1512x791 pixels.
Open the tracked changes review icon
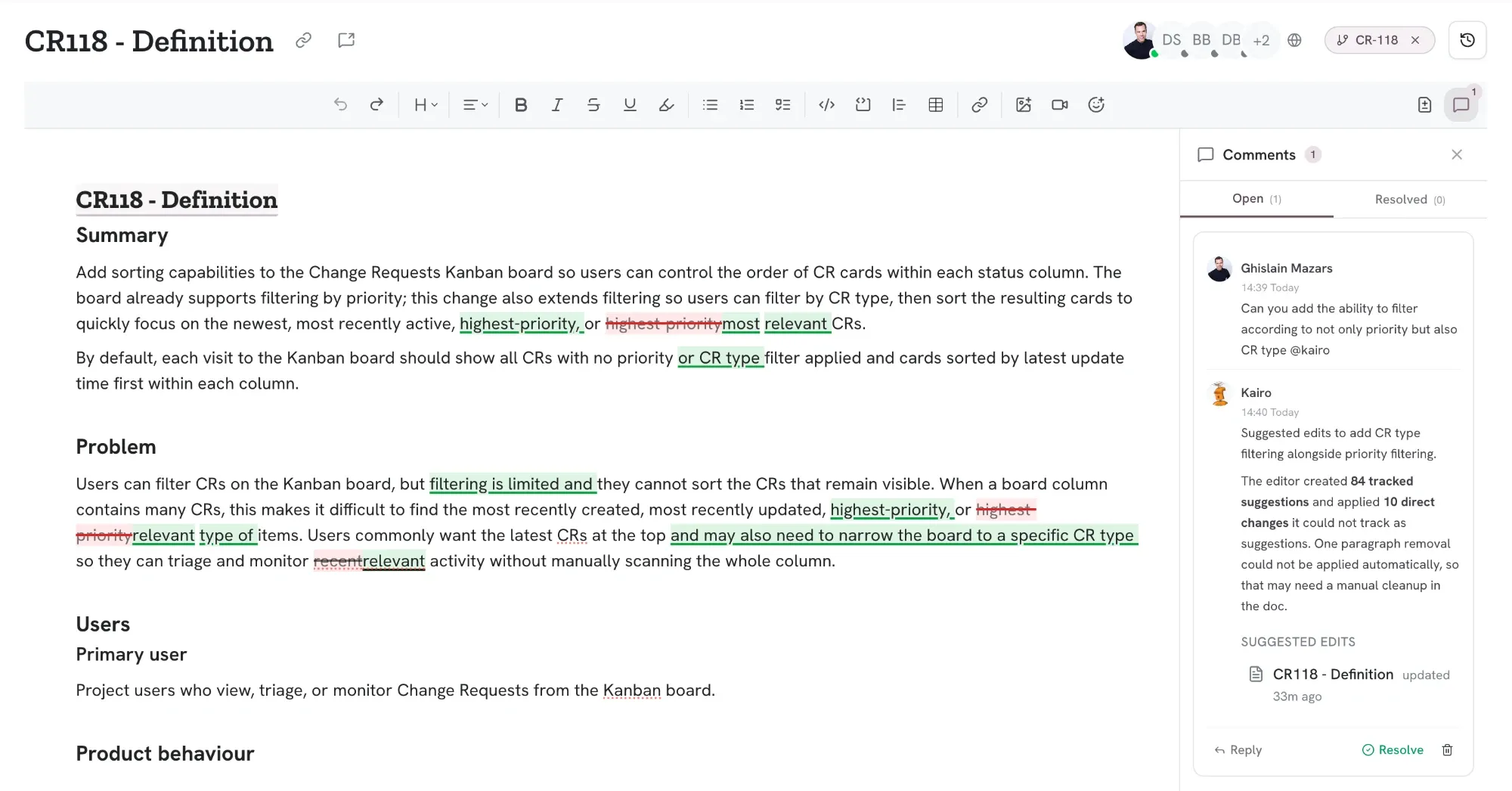[x=1425, y=105]
